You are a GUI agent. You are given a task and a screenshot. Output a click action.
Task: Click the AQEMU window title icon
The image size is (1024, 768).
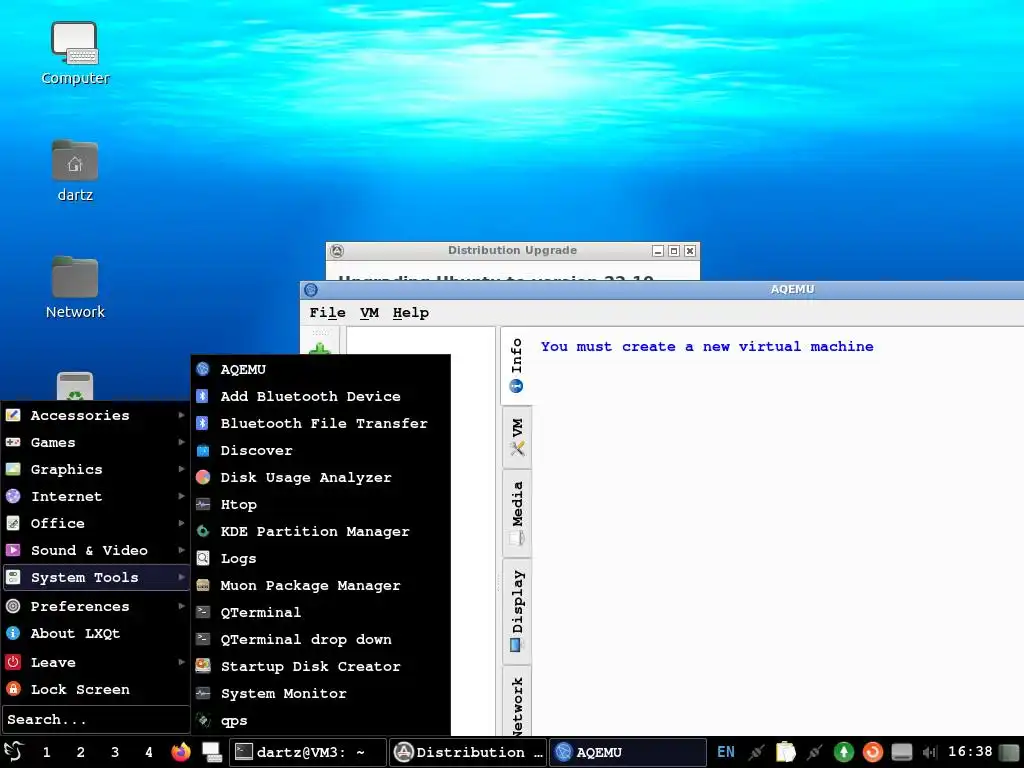[x=311, y=289]
